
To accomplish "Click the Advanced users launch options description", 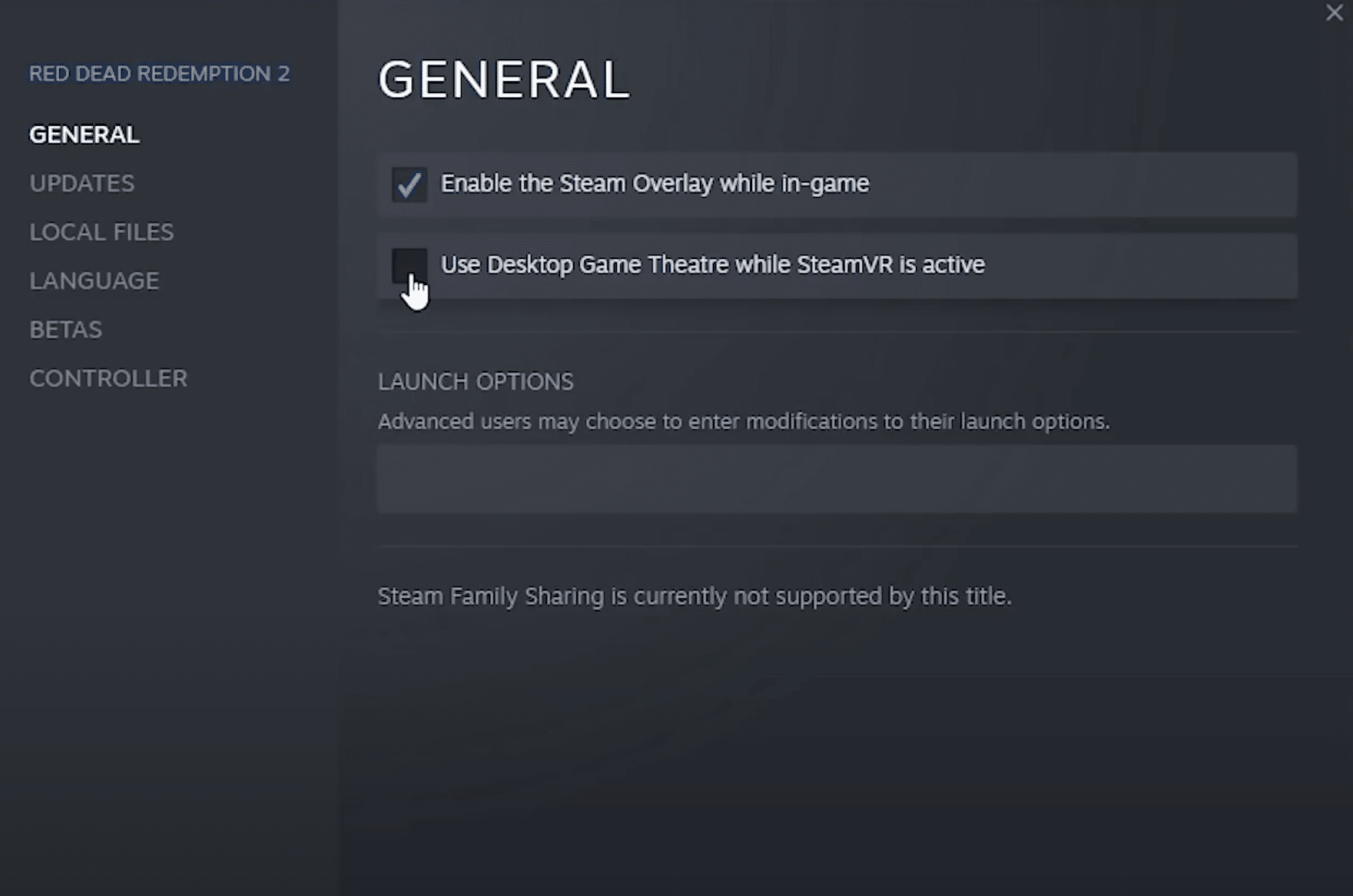I will pyautogui.click(x=743, y=422).
